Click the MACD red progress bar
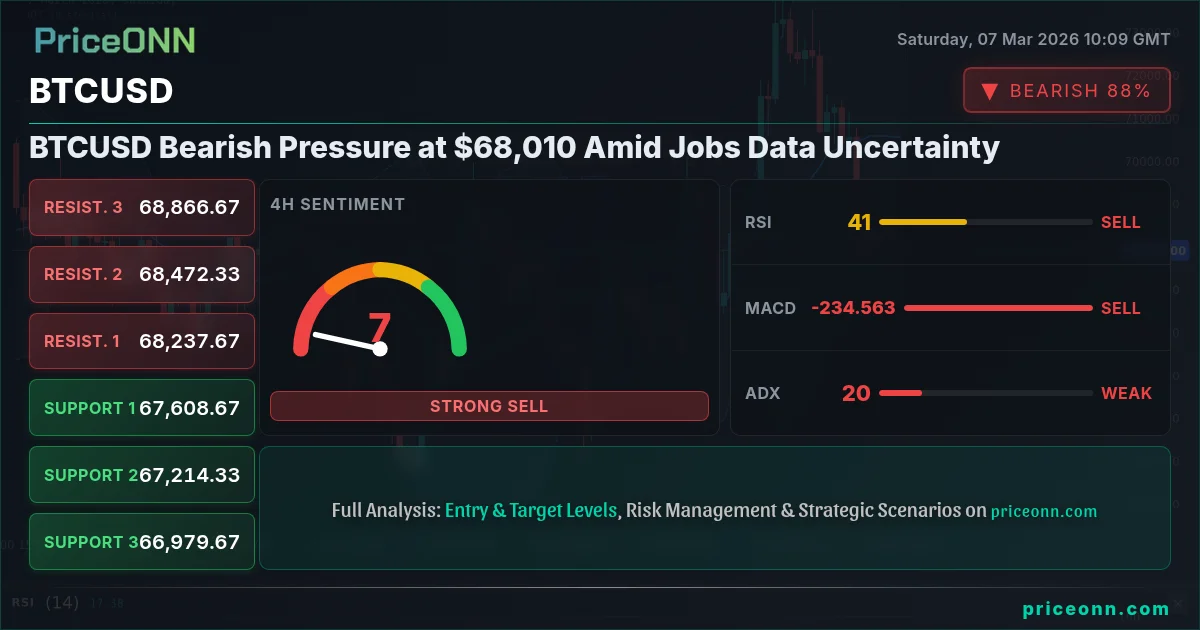Screen dimensions: 1200x630 pos(998,308)
